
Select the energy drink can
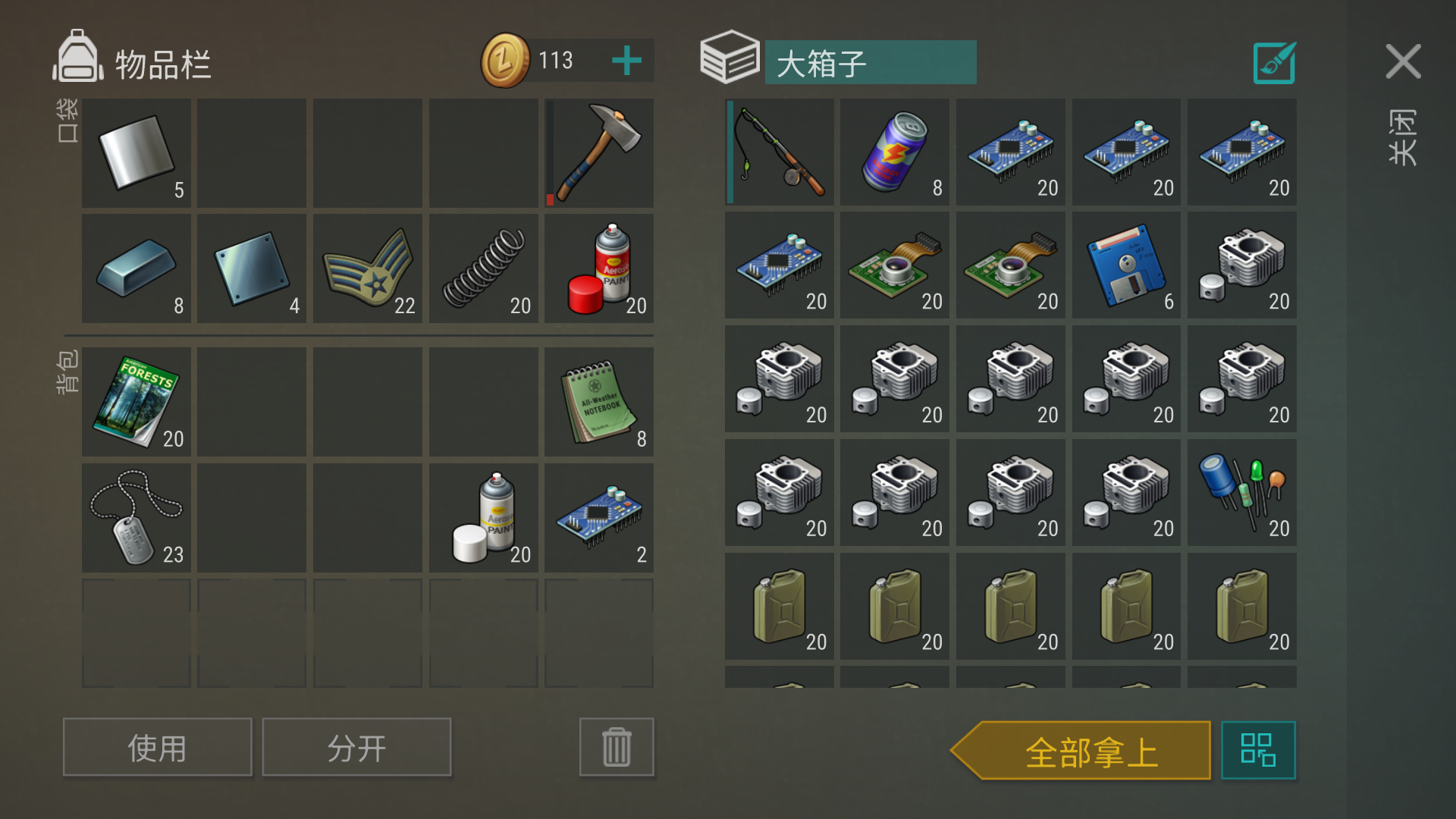(x=895, y=152)
